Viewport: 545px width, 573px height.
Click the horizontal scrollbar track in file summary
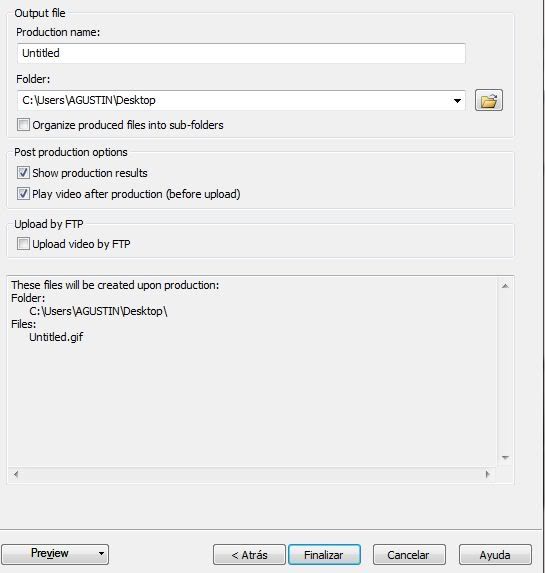pos(251,474)
